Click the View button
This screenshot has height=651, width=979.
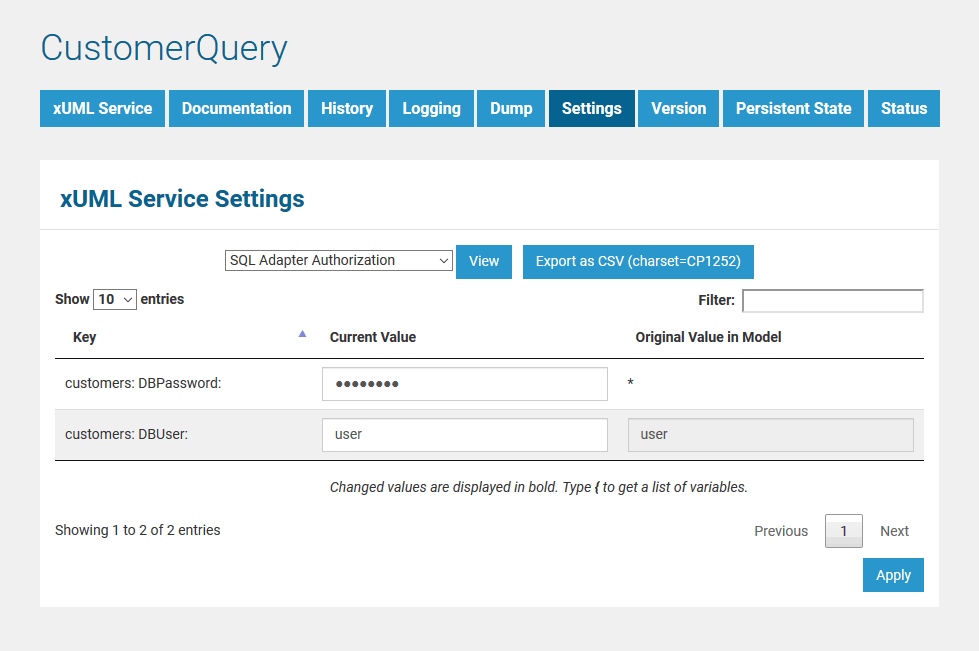483,260
